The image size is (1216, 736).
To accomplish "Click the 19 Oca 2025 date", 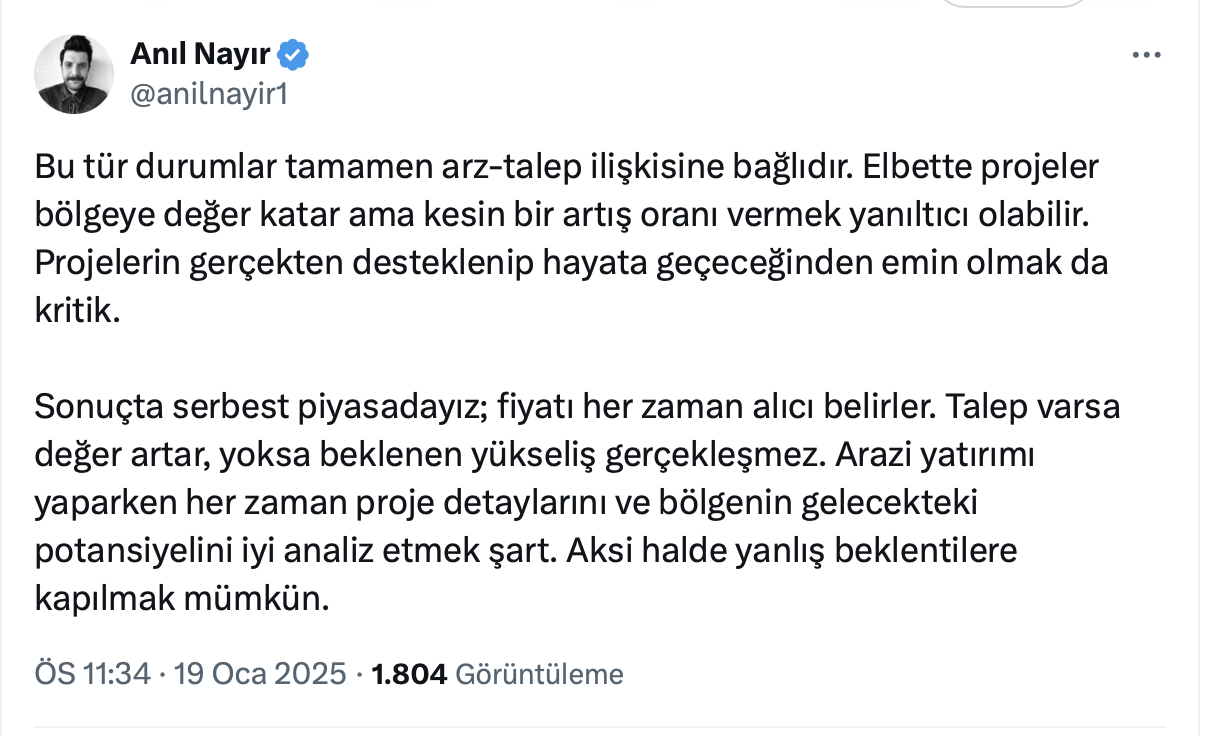I will point(260,675).
